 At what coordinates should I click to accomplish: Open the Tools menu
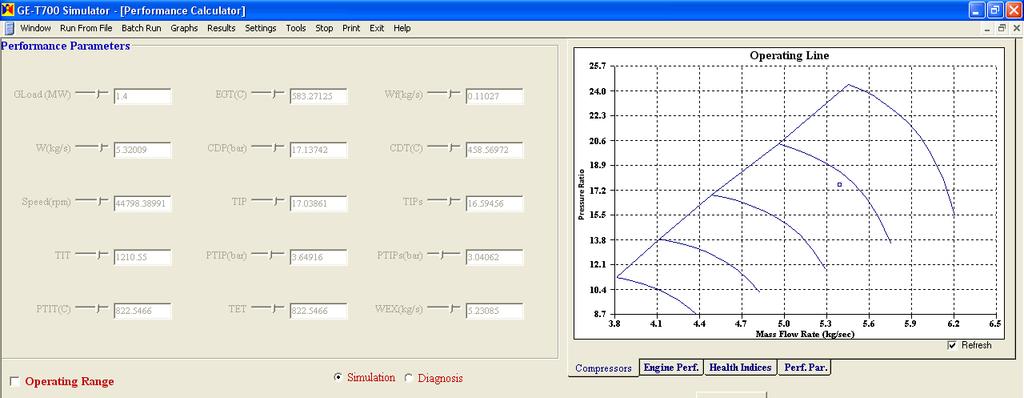pyautogui.click(x=296, y=28)
